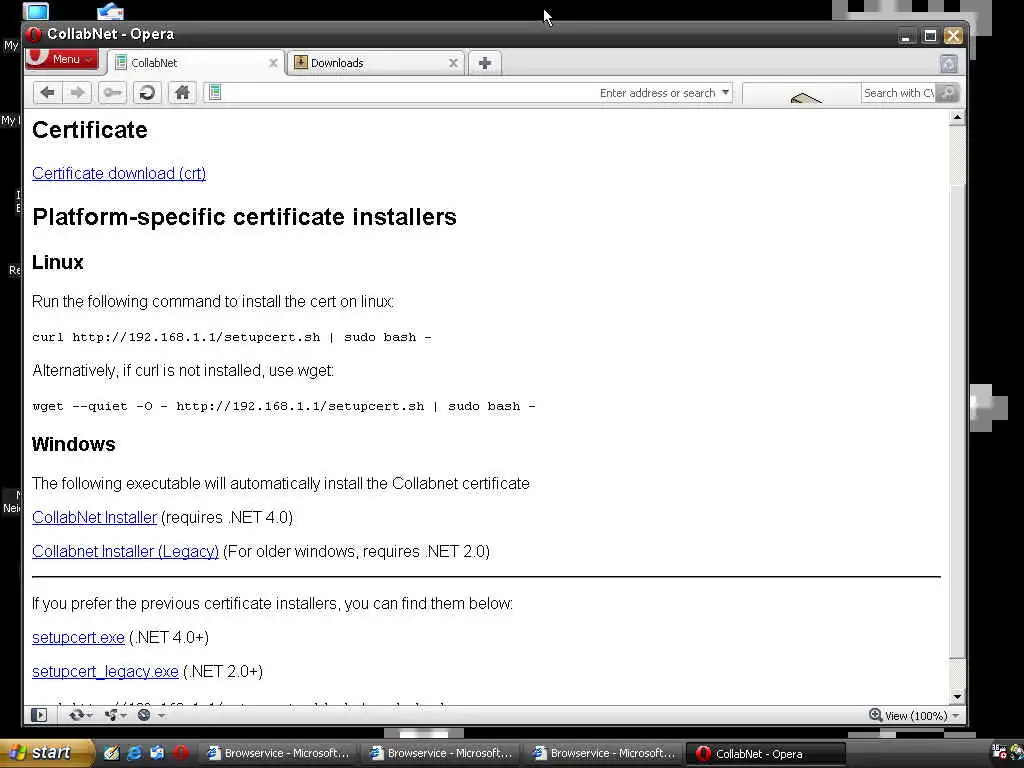Click the curl setupcert.sh command text
The width and height of the screenshot is (1024, 768).
(x=232, y=337)
